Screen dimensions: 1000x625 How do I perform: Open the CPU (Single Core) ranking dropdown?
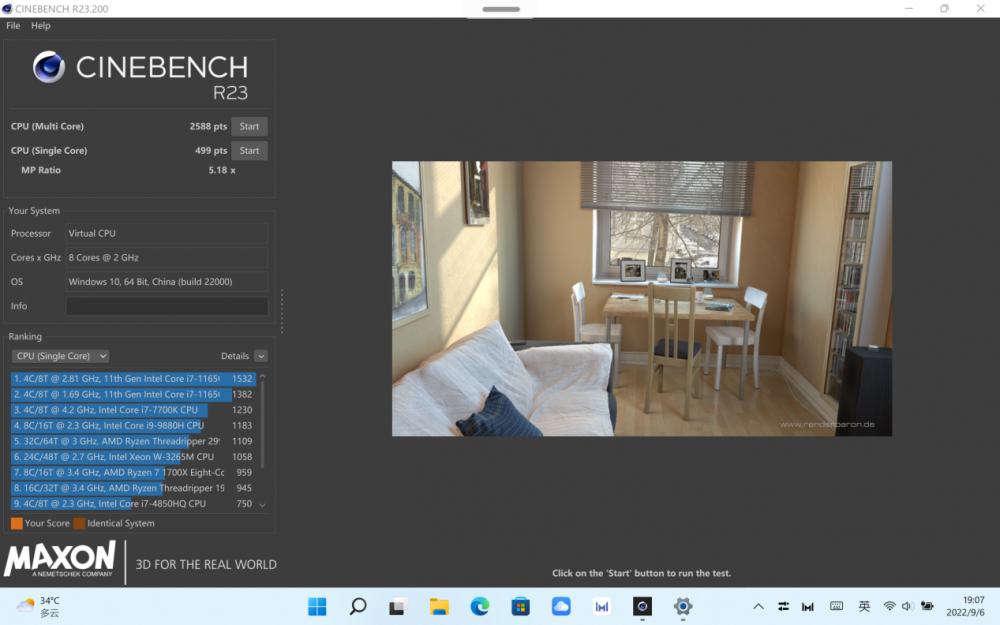pos(60,356)
